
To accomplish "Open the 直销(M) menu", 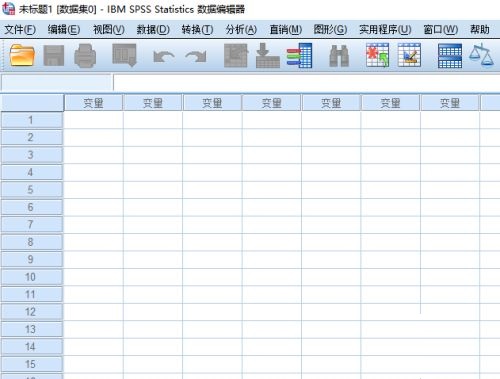I will tap(286, 30).
